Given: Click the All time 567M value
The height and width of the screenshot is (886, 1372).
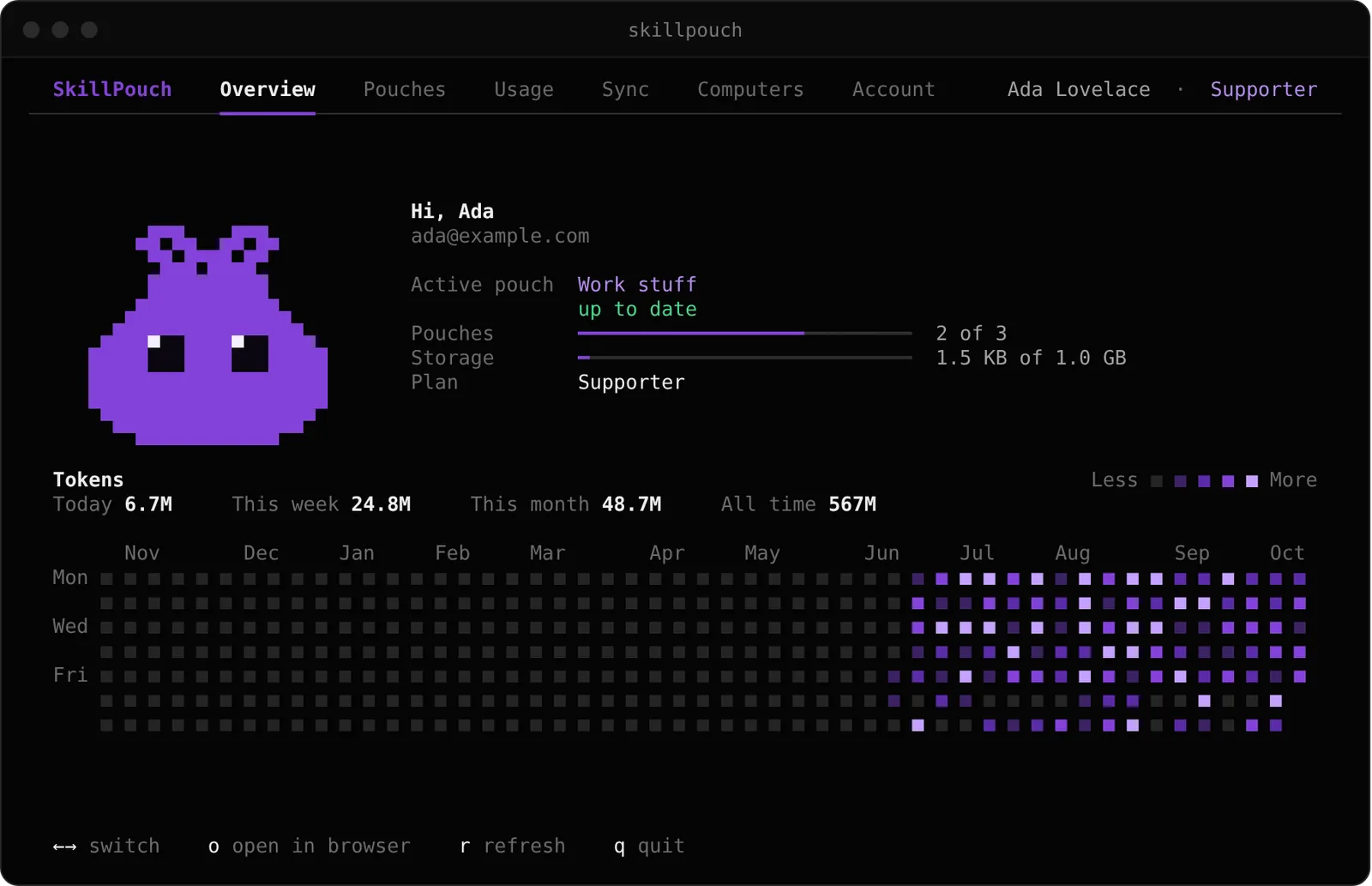Looking at the screenshot, I should point(798,504).
